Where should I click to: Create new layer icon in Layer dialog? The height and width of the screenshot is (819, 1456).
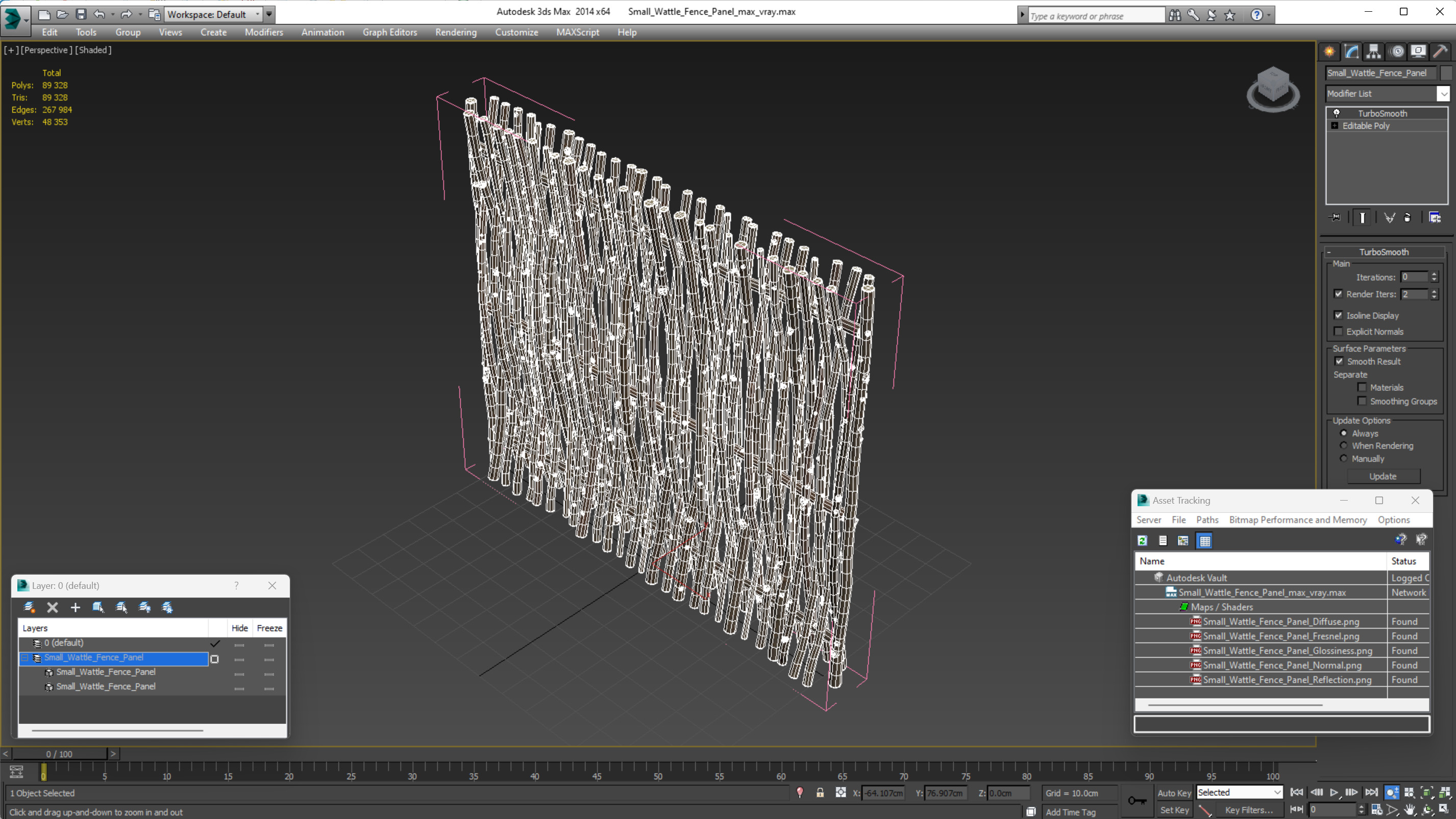30,607
